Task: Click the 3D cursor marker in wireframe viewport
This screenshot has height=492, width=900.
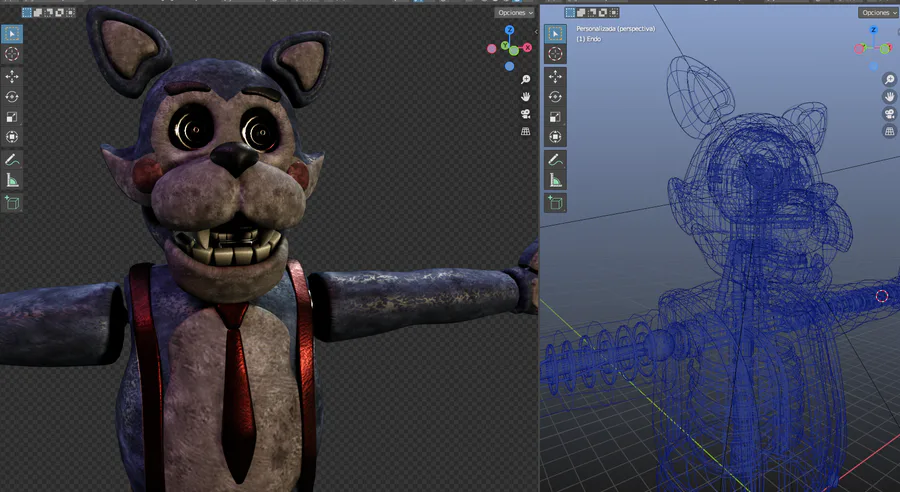Action: coord(882,296)
